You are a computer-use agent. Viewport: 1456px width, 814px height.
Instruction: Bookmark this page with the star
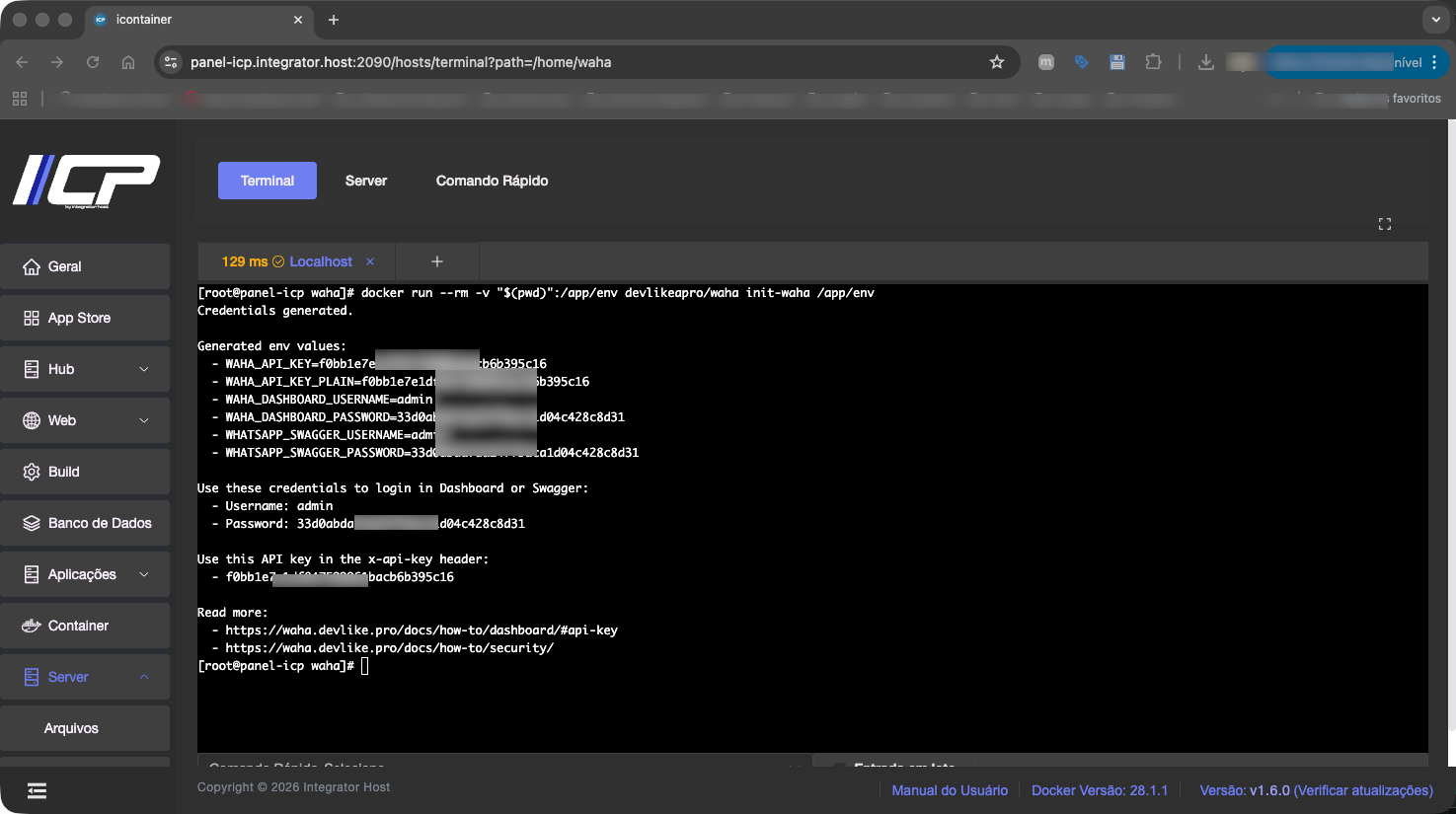point(997,62)
